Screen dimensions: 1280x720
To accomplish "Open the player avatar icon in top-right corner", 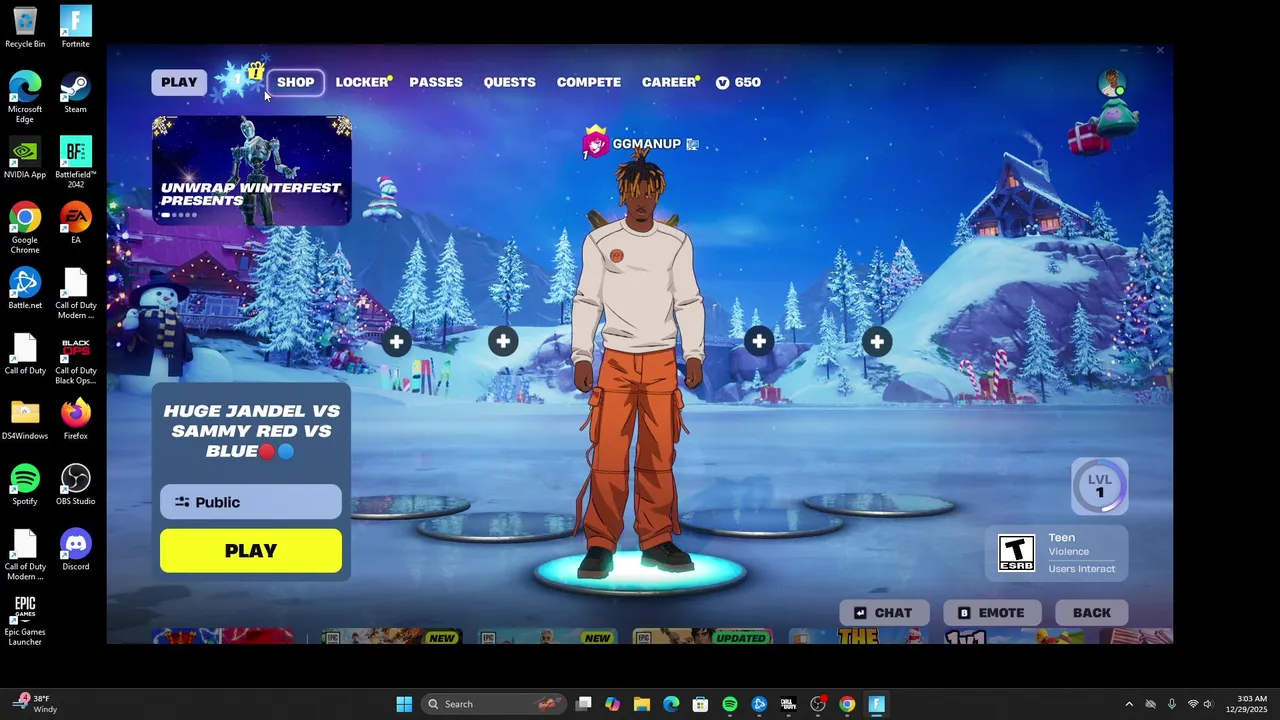I will pos(1112,84).
